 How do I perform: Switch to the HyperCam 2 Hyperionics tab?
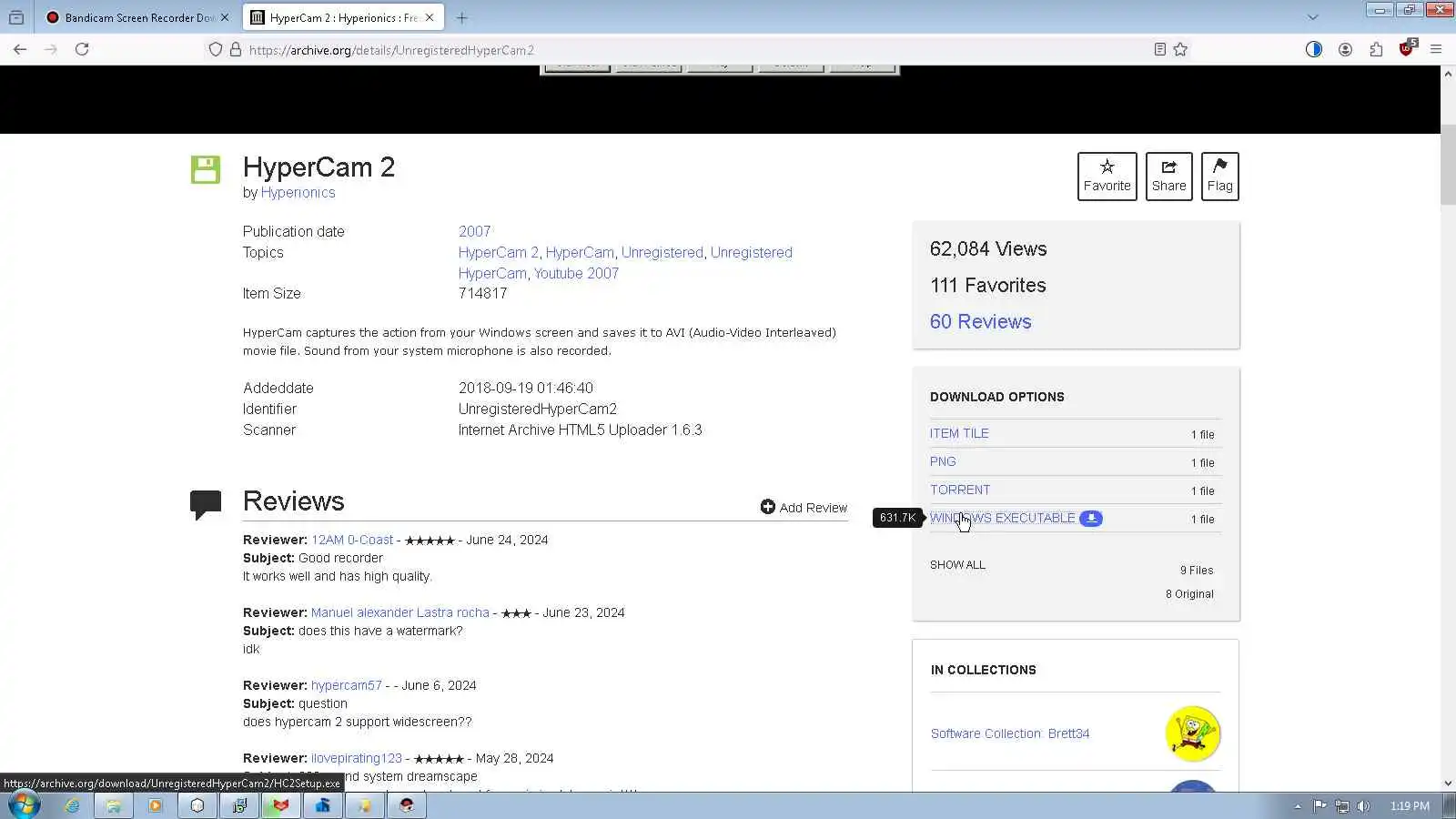[x=343, y=17]
